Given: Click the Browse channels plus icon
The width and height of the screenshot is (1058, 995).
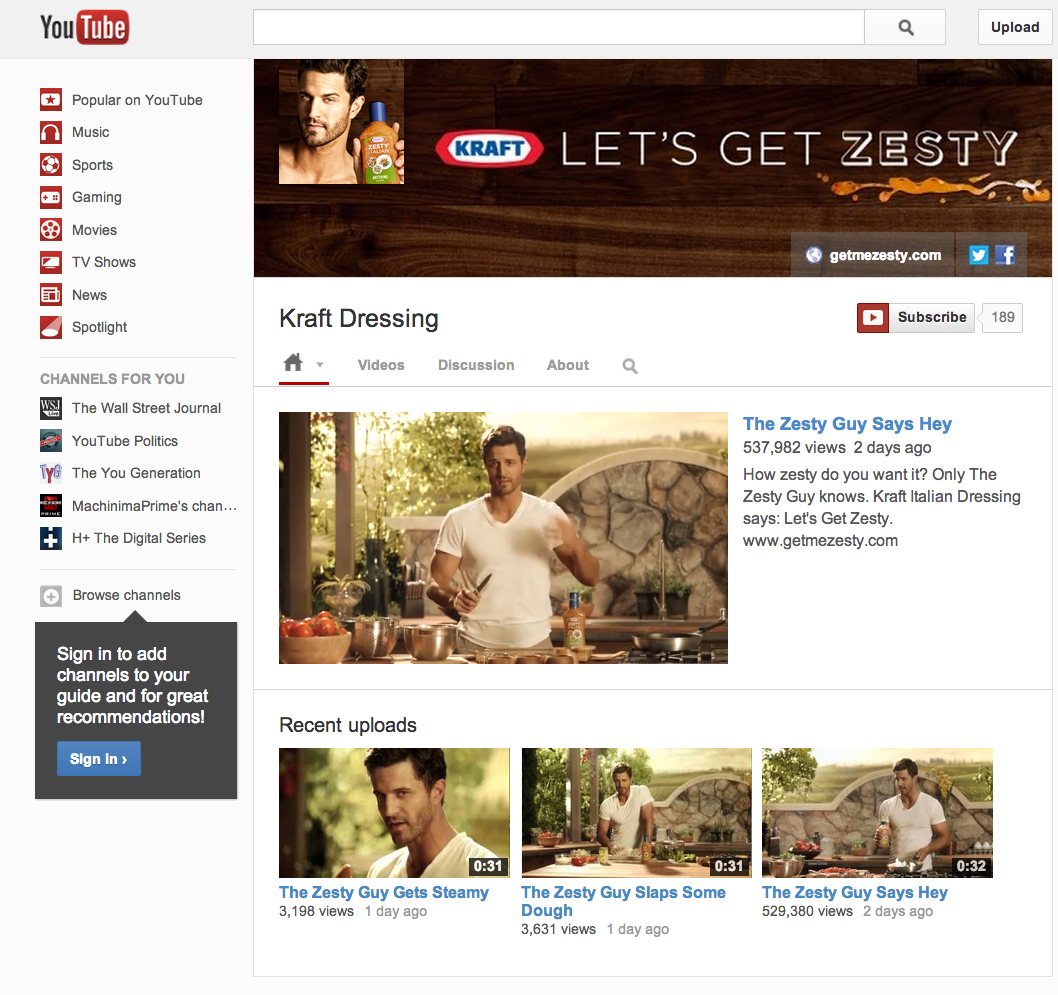Looking at the screenshot, I should point(51,596).
